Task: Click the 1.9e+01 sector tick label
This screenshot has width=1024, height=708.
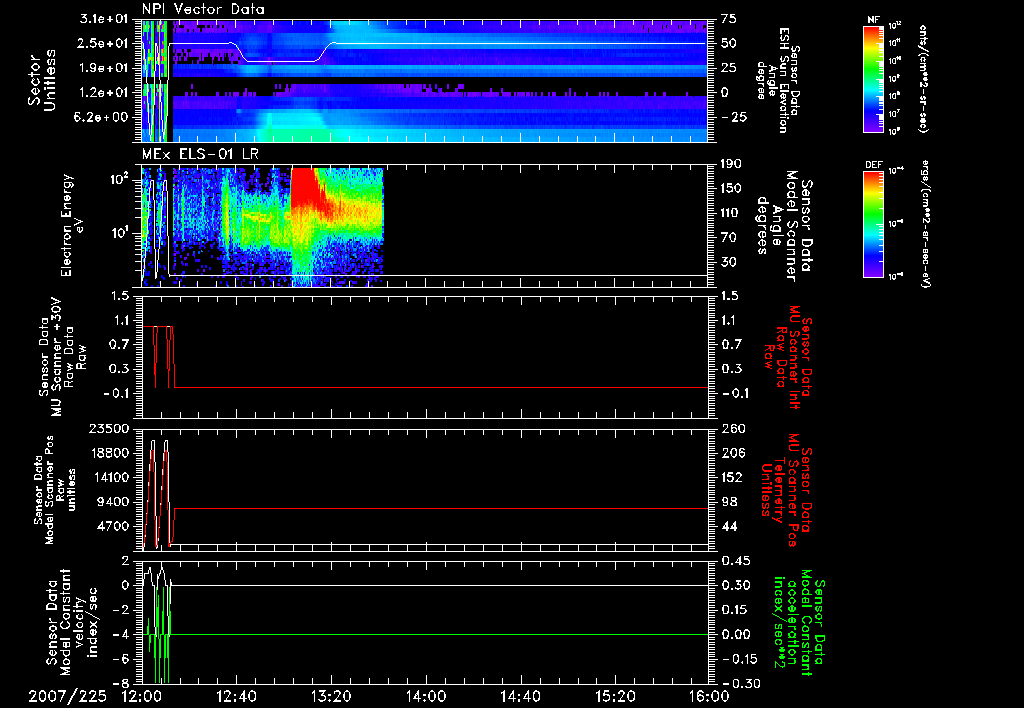Action: pyautogui.click(x=105, y=68)
